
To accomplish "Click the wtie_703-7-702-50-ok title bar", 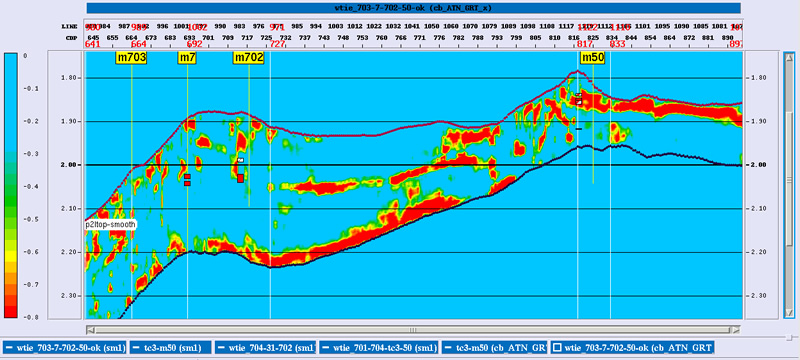I will click(414, 8).
